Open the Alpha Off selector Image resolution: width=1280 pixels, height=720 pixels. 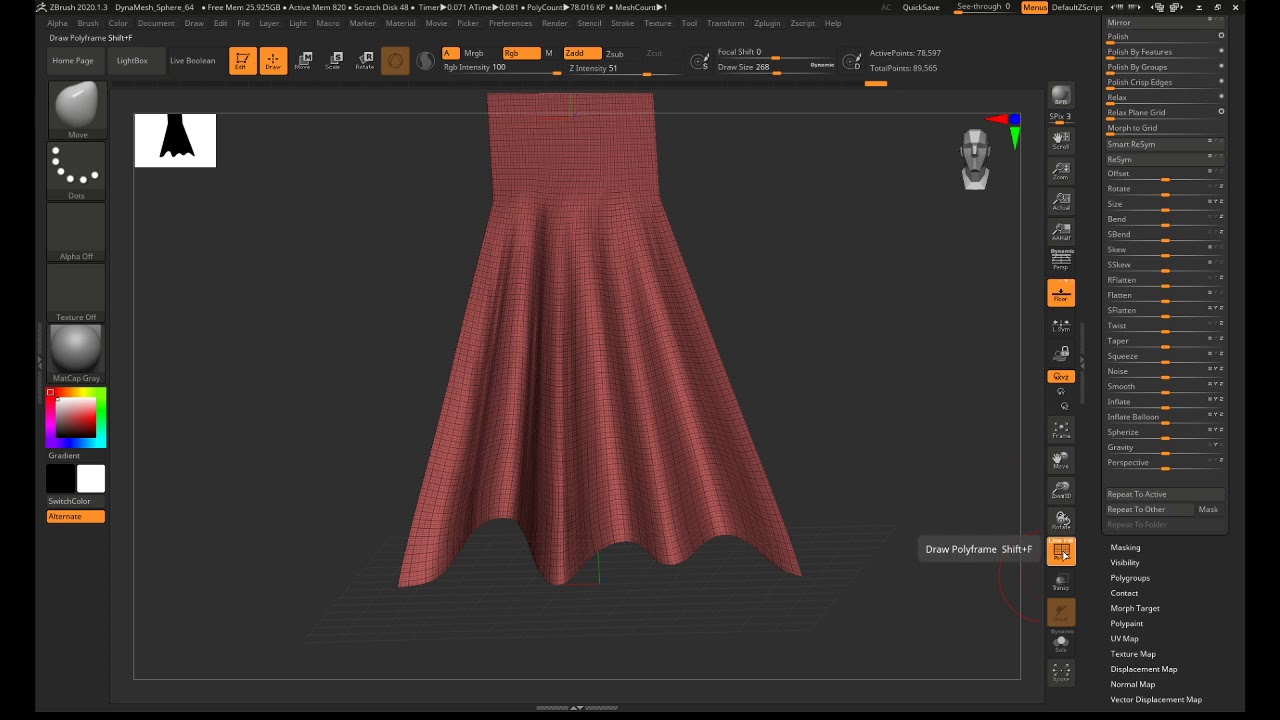point(77,233)
